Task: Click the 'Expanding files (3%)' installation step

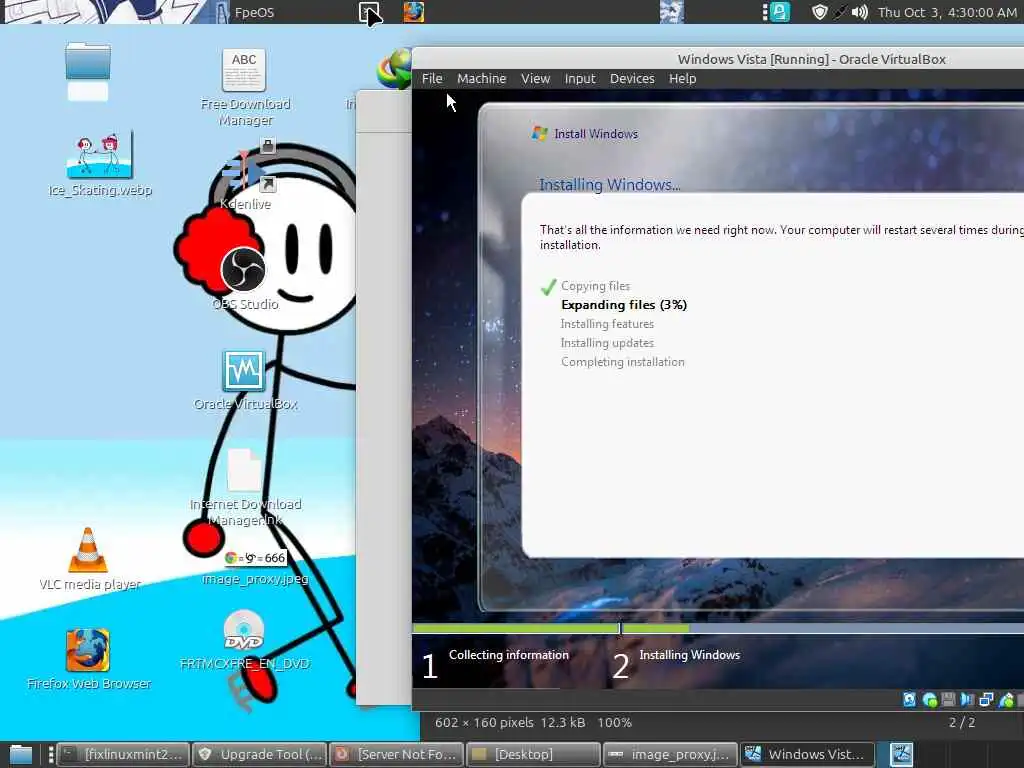Action: (x=624, y=305)
